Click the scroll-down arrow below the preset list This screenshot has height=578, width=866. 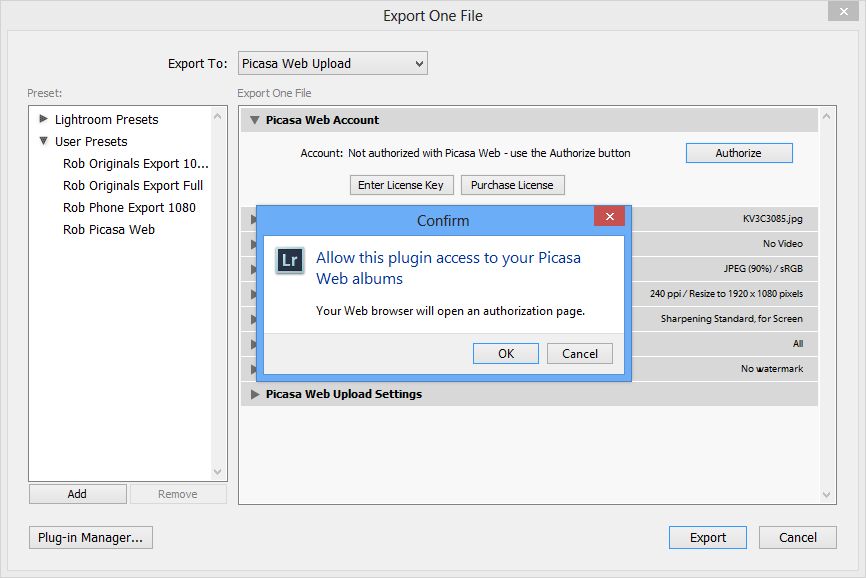click(218, 471)
